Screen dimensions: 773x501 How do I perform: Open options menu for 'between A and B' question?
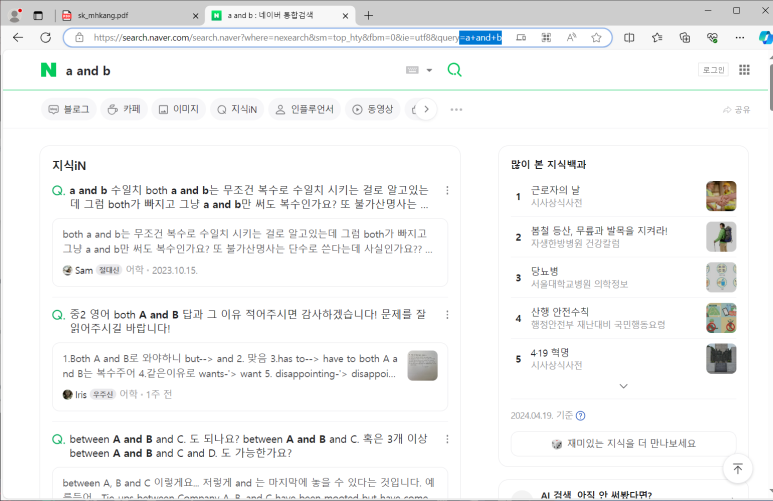(447, 439)
